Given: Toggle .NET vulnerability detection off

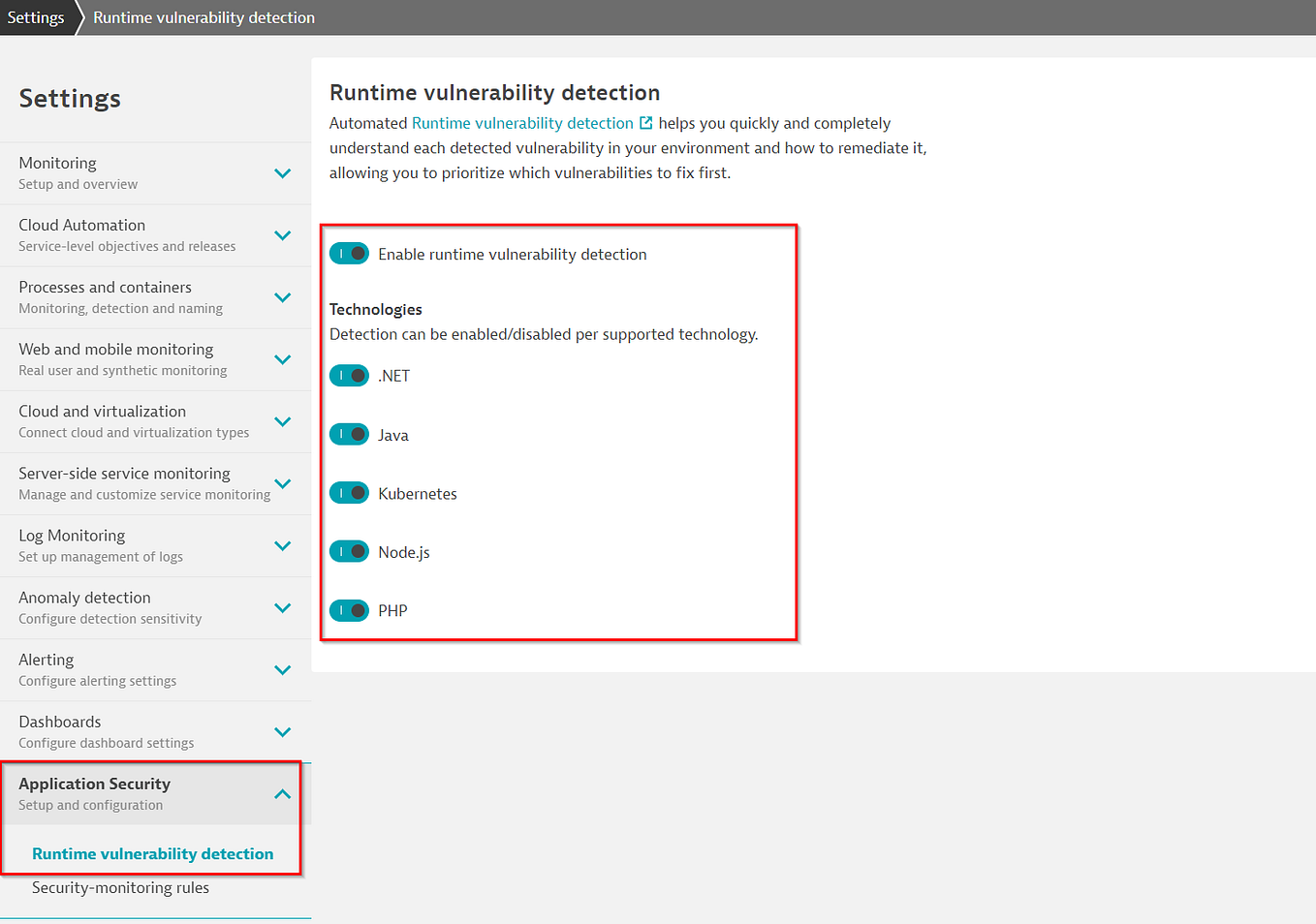Looking at the screenshot, I should pyautogui.click(x=349, y=375).
